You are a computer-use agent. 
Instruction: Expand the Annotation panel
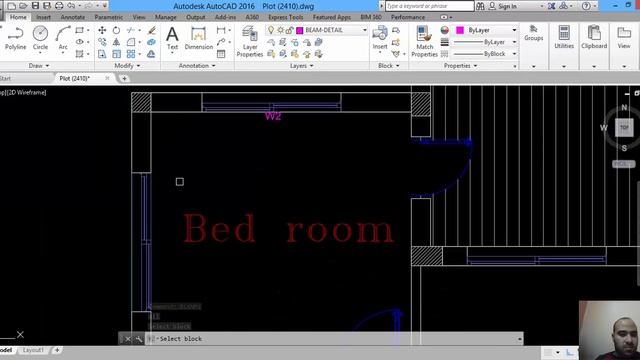(197, 65)
